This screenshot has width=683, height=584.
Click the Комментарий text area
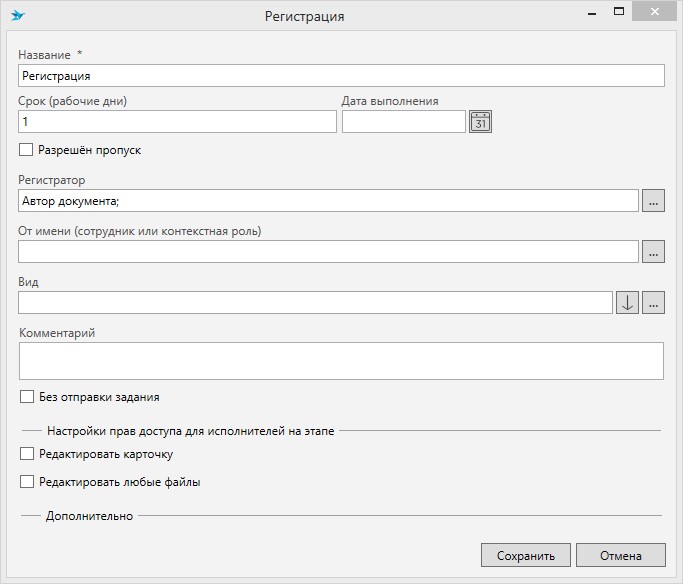click(x=340, y=361)
